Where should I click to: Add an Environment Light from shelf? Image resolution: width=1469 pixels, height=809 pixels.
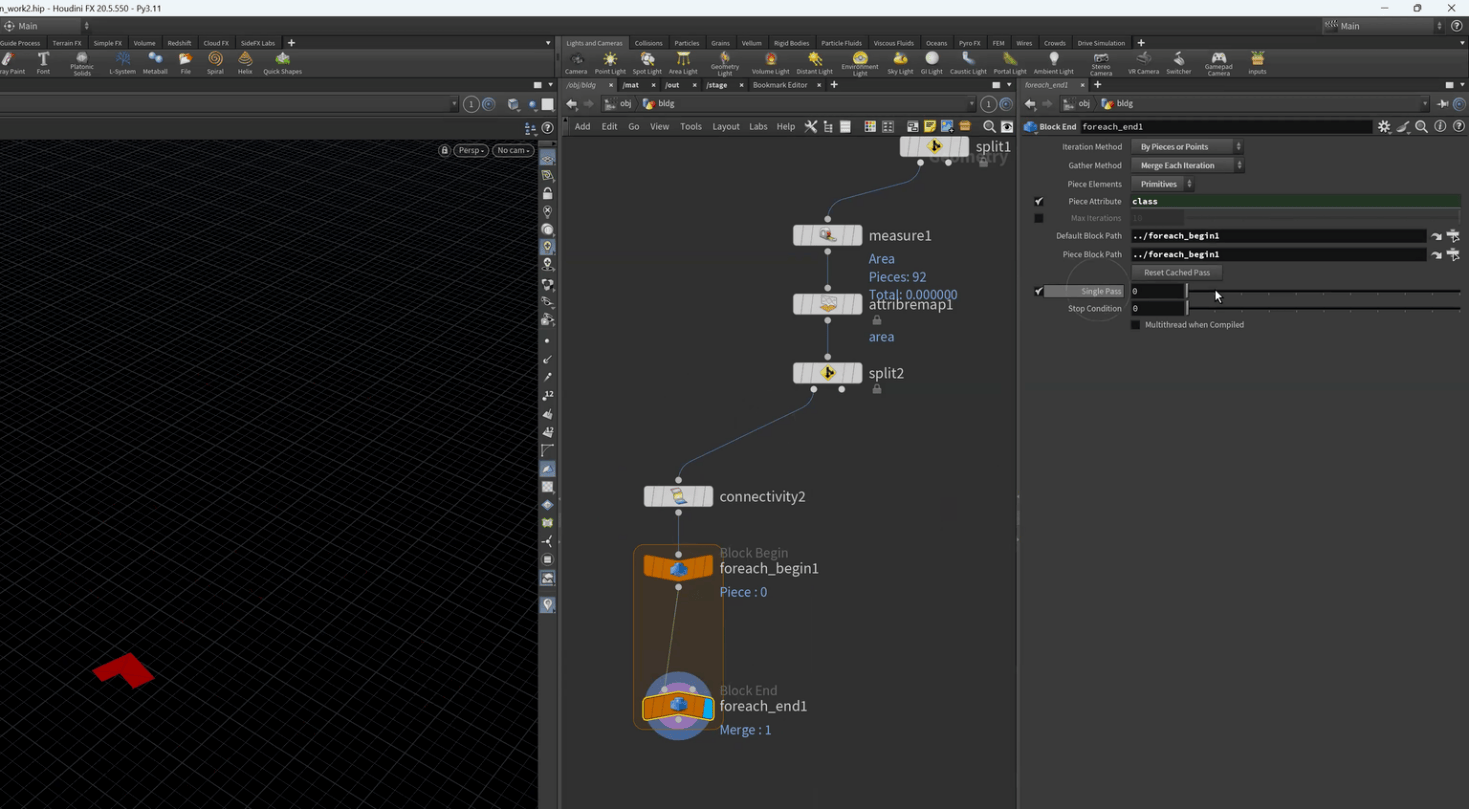tap(859, 62)
